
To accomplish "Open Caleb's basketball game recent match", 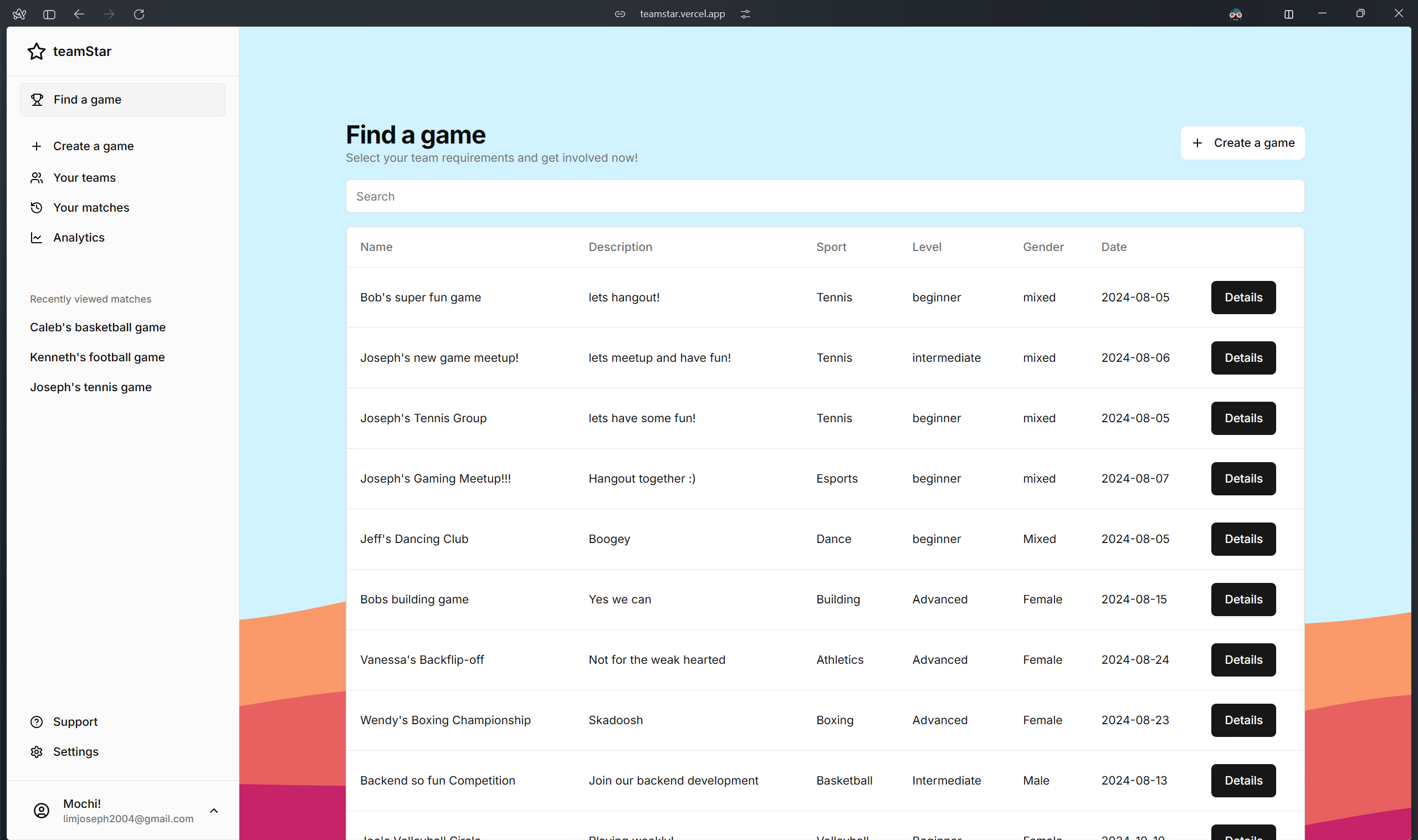I will click(x=98, y=327).
